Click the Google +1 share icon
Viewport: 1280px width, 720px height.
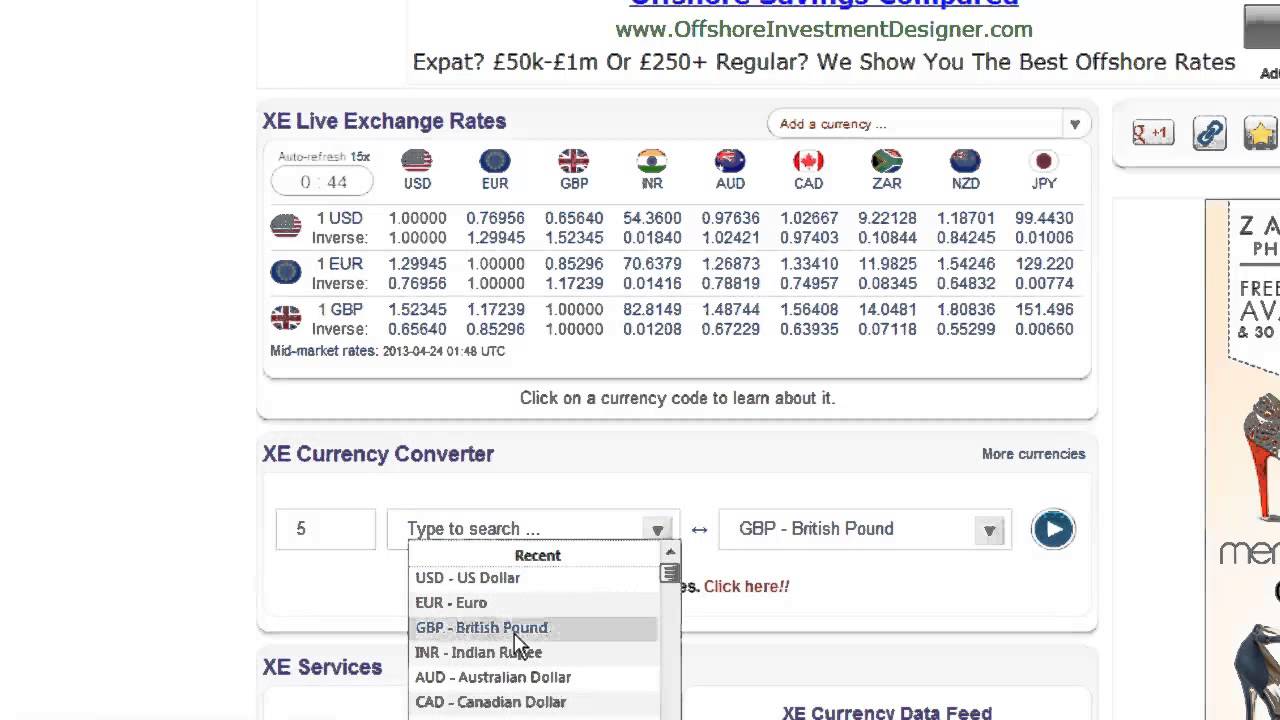click(1153, 133)
